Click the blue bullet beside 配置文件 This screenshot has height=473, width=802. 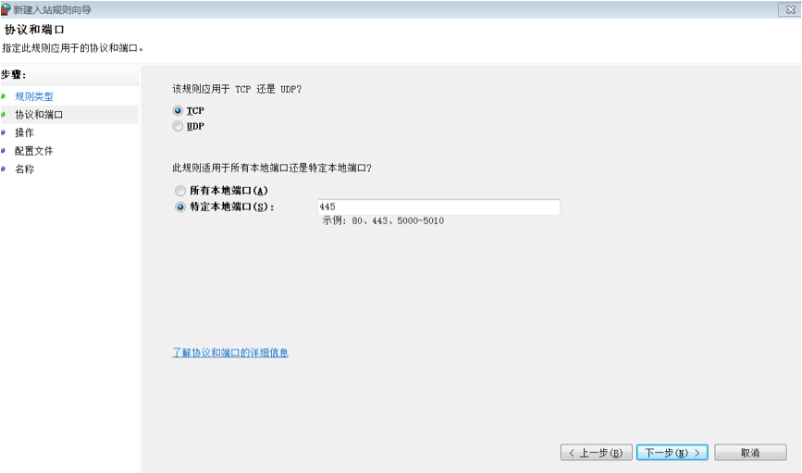4,151
